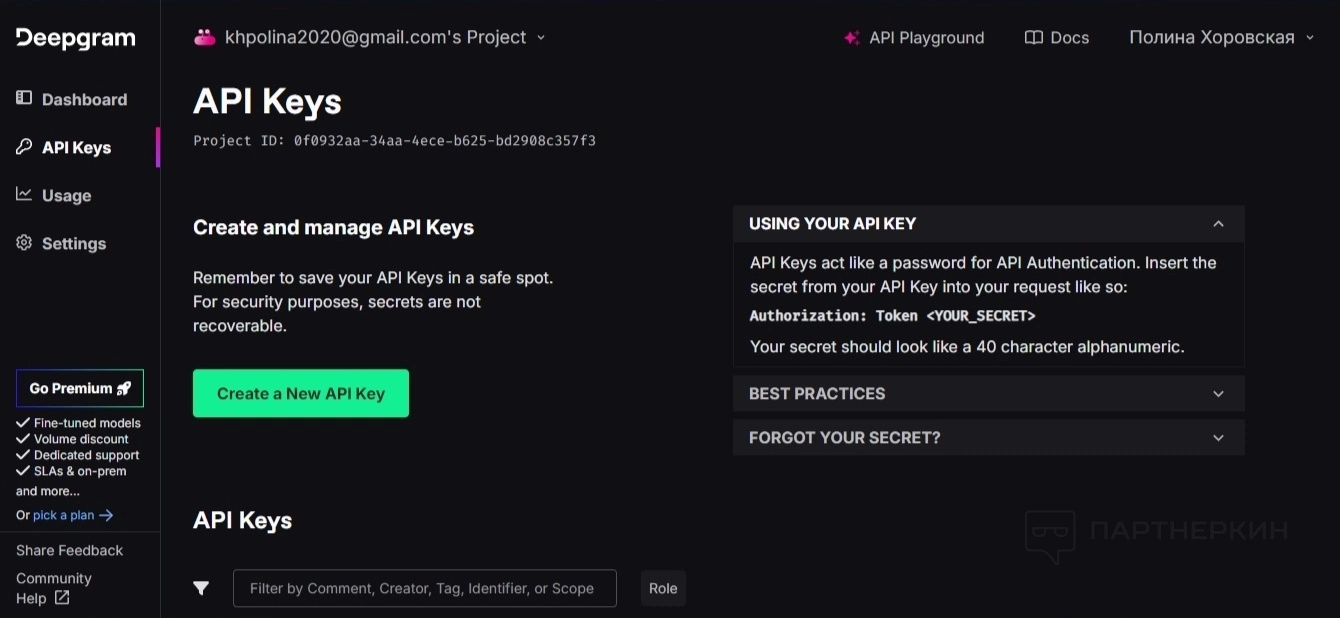Click the API Playground sparkle icon
This screenshot has width=1340, height=618.
pyautogui.click(x=852, y=38)
